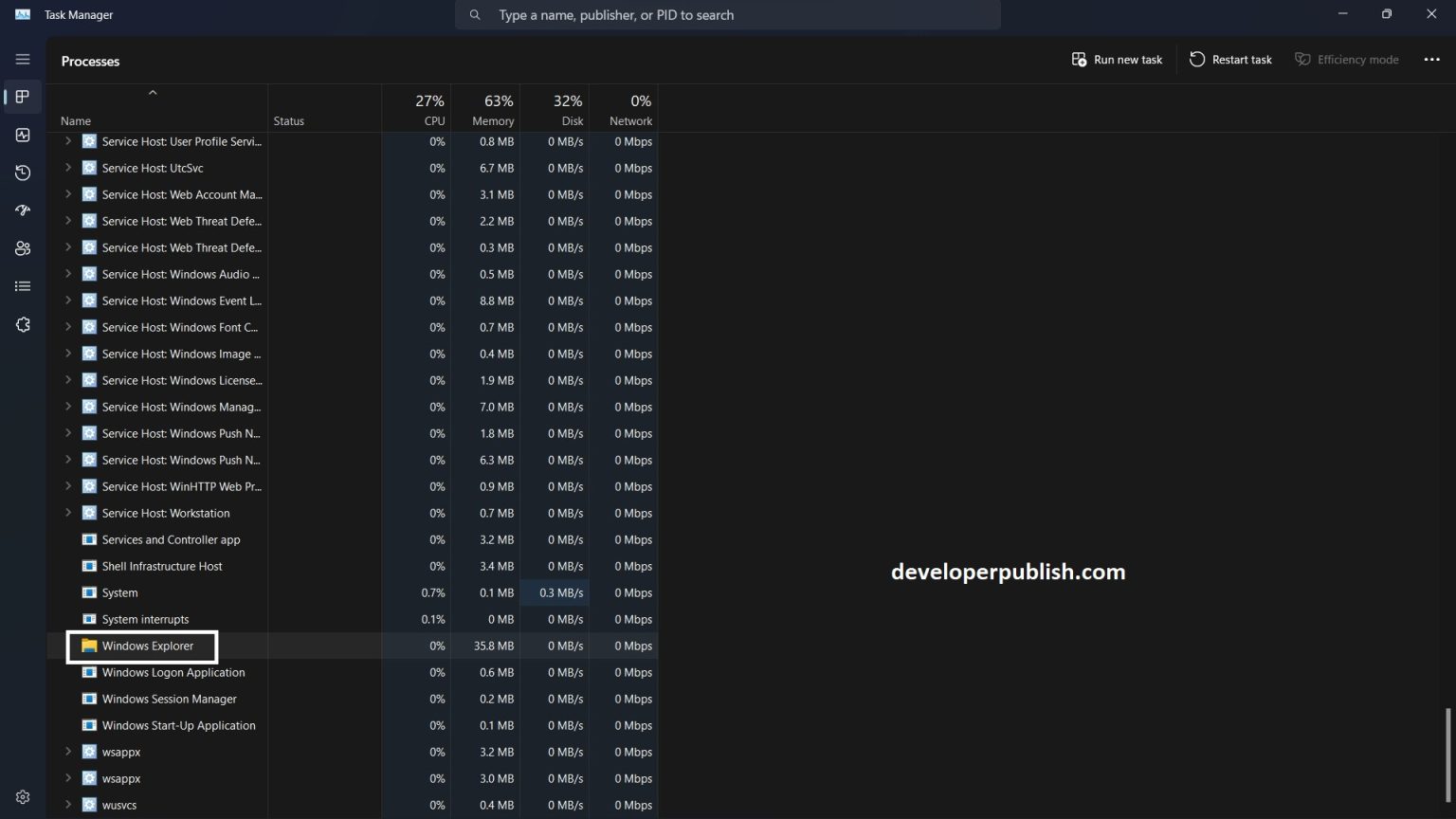The width and height of the screenshot is (1456, 819).
Task: Sort processes by Memory column
Action: coord(493,110)
